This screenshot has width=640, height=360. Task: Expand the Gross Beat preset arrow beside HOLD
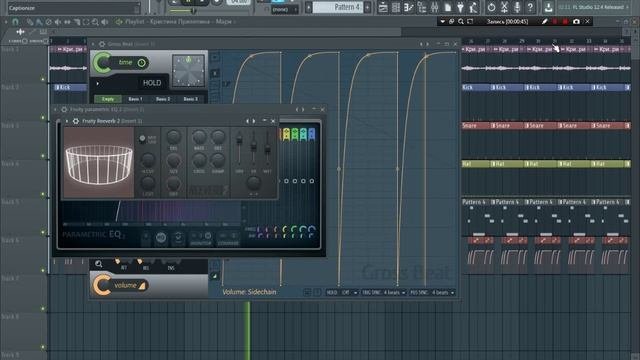[x=98, y=83]
